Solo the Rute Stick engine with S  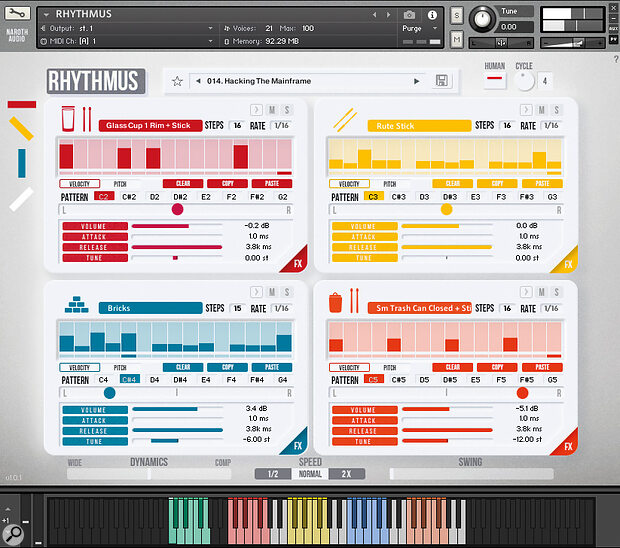pos(556,110)
